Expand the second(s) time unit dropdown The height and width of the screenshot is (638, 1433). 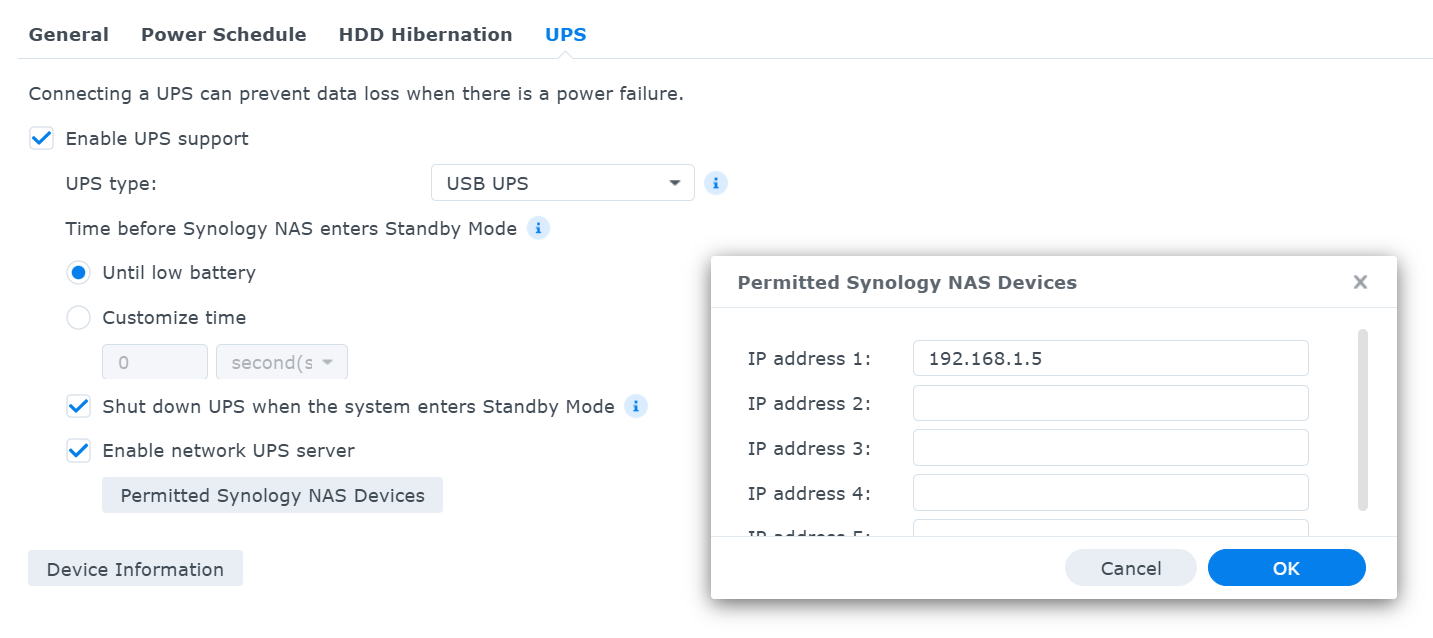(282, 362)
